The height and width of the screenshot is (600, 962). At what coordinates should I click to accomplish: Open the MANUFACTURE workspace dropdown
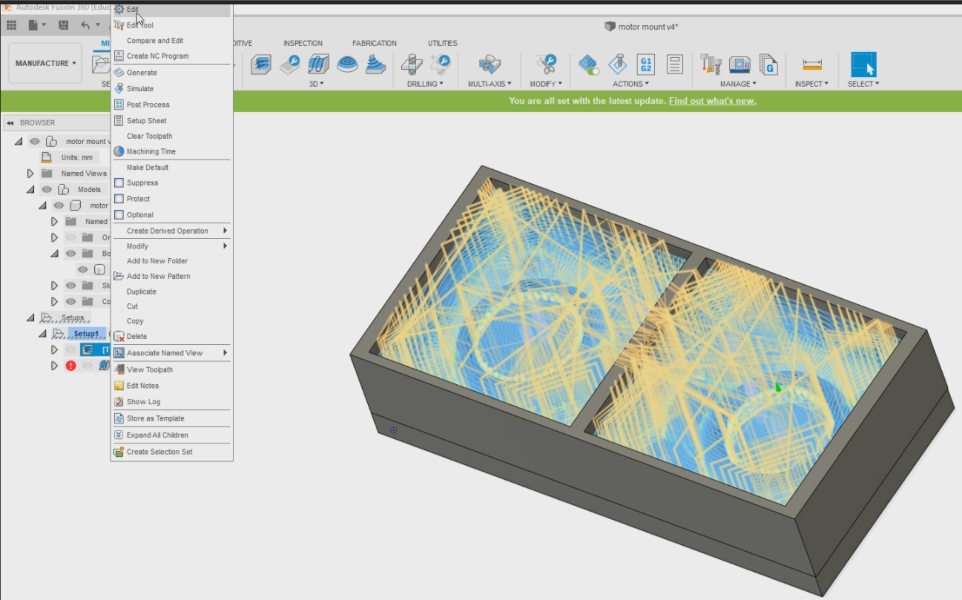(x=45, y=63)
